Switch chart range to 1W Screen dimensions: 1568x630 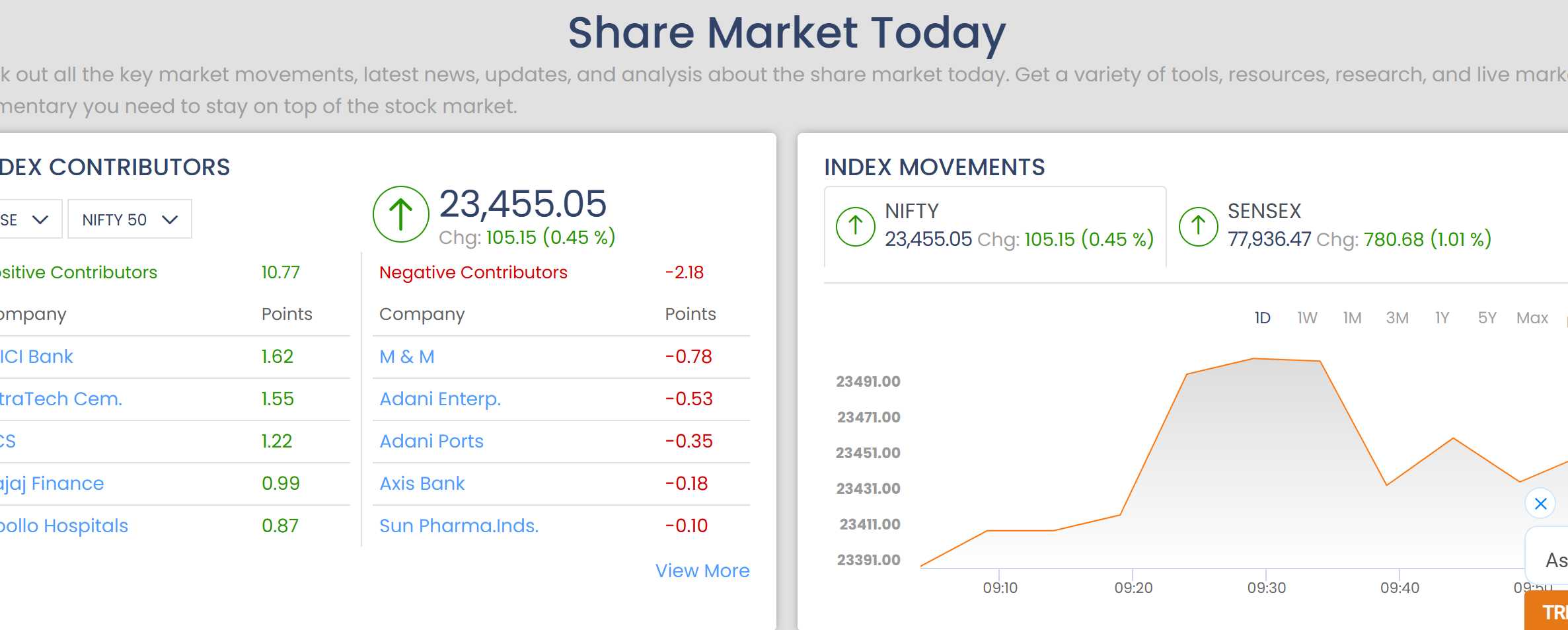[x=1307, y=318]
